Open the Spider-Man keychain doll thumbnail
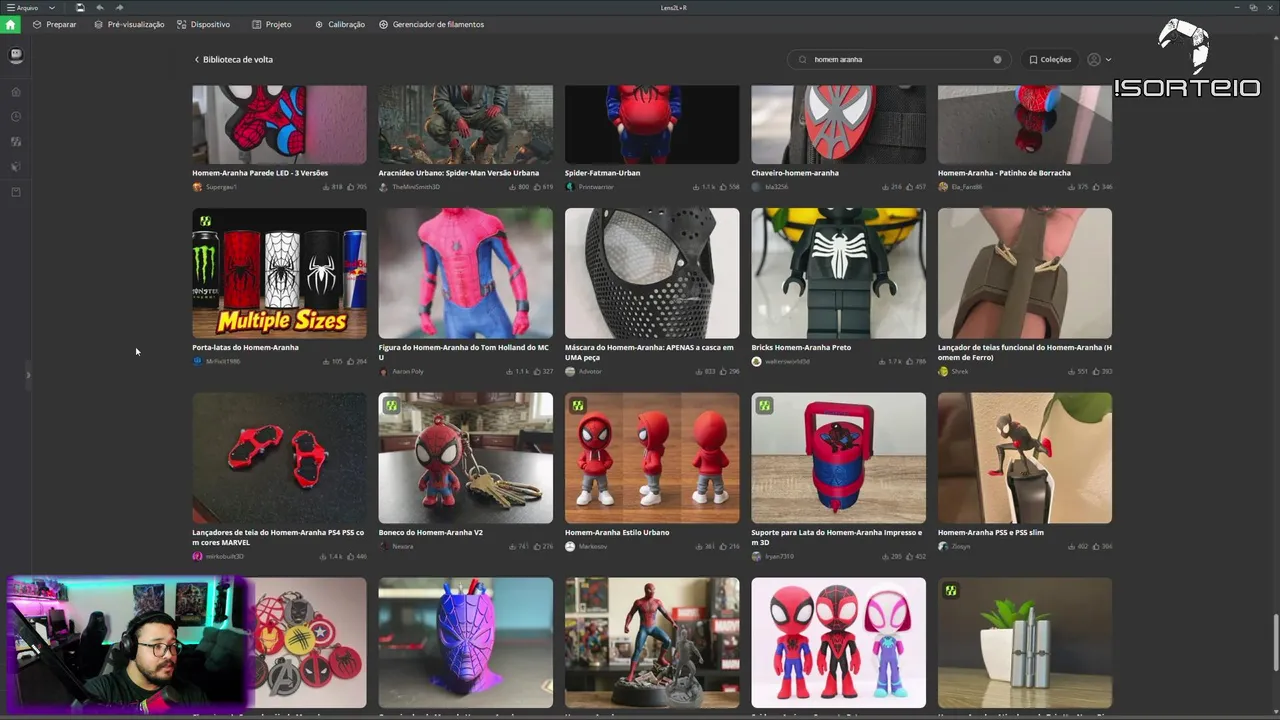Viewport: 1280px width, 720px height. point(465,458)
